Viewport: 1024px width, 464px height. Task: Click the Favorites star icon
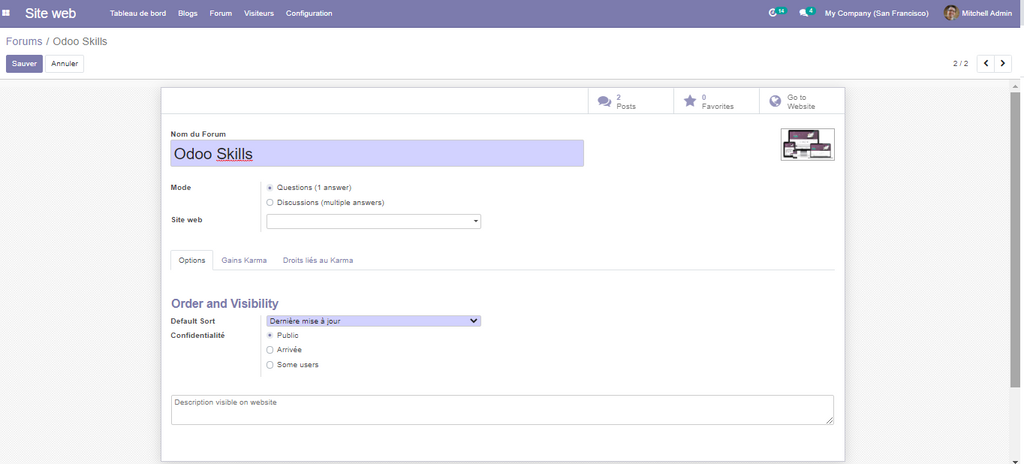coord(689,101)
